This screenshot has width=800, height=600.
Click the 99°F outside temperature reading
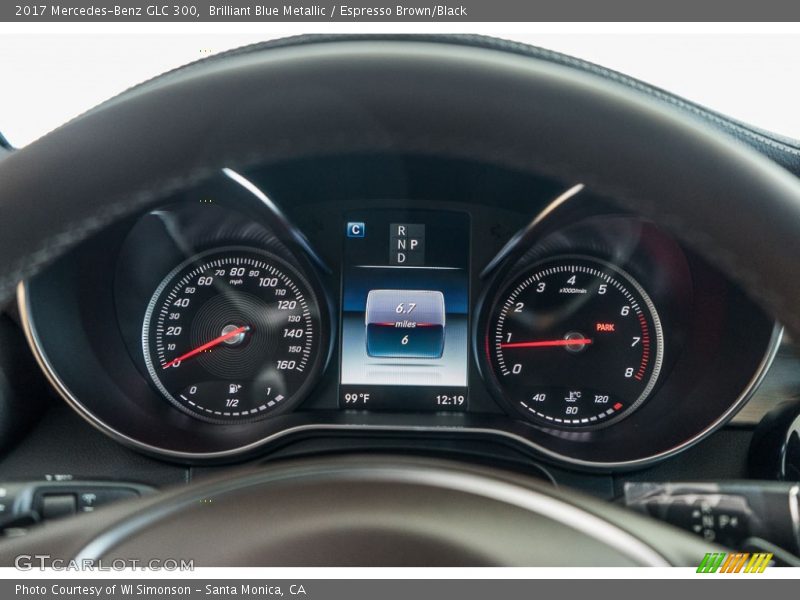point(357,398)
